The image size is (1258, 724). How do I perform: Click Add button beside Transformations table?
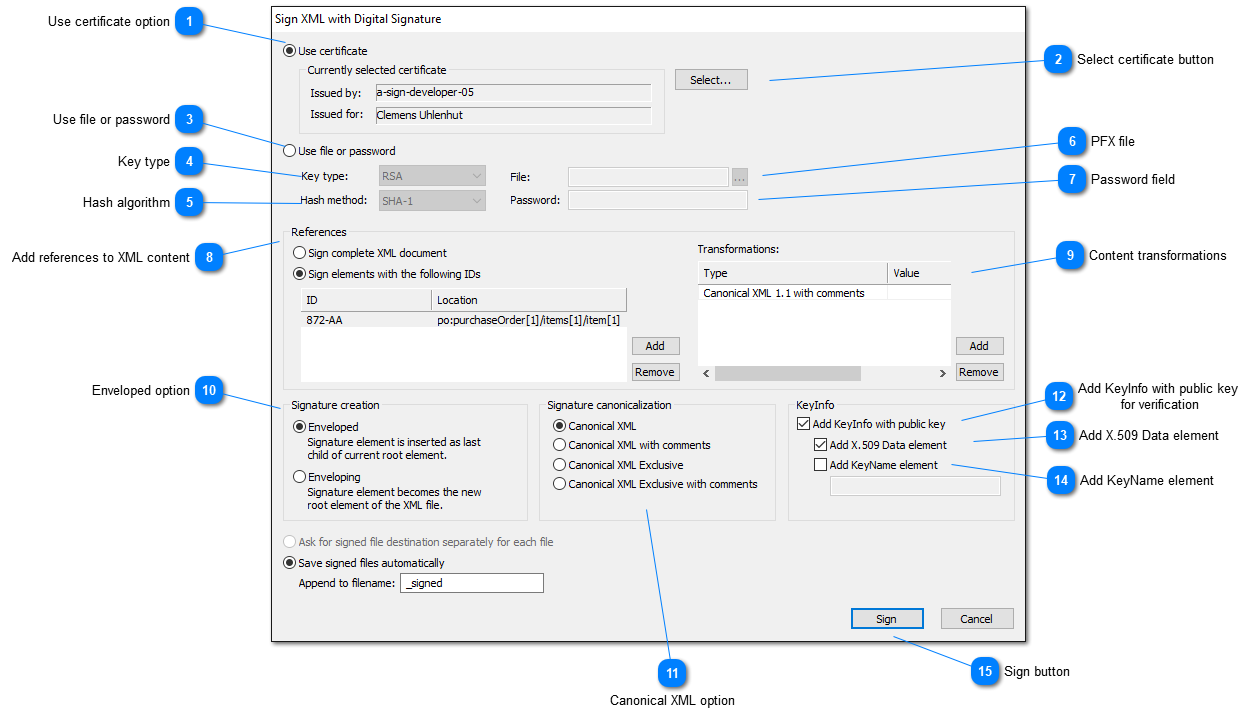[979, 346]
